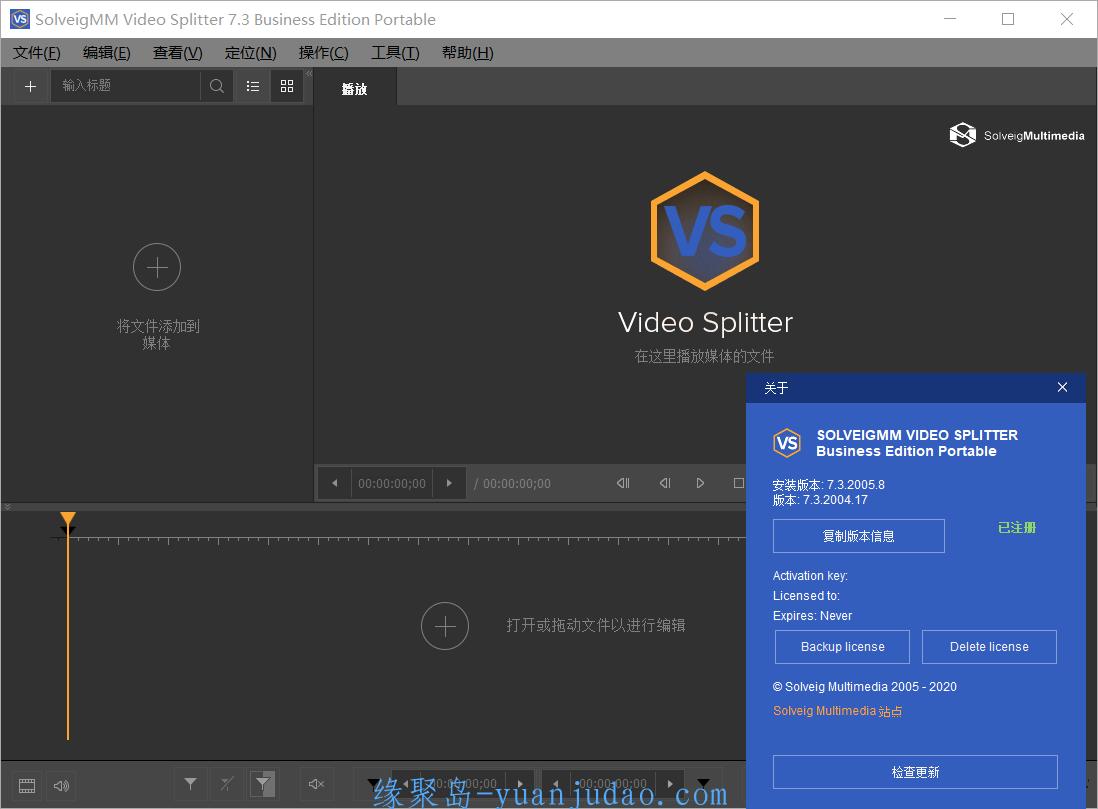Click the 检查更新 button
This screenshot has width=1098, height=809.
pyautogui.click(x=915, y=772)
